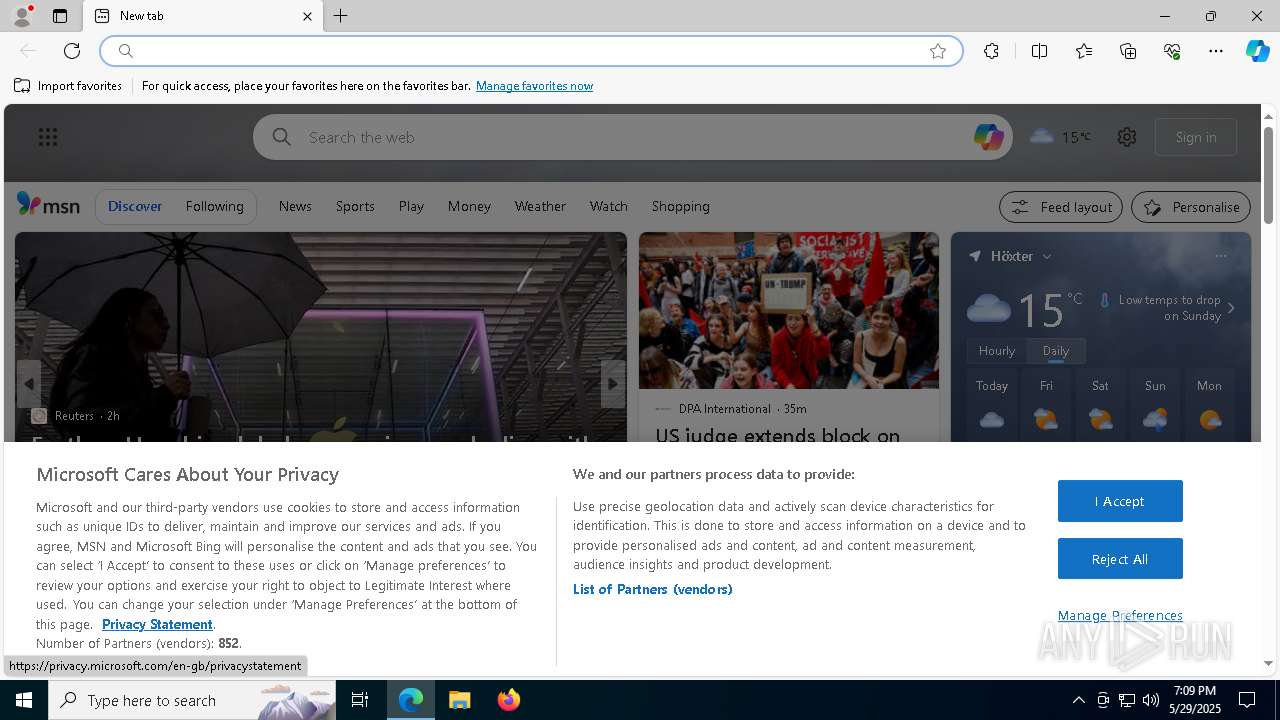Show hidden system tray icons chevron

(x=1078, y=700)
